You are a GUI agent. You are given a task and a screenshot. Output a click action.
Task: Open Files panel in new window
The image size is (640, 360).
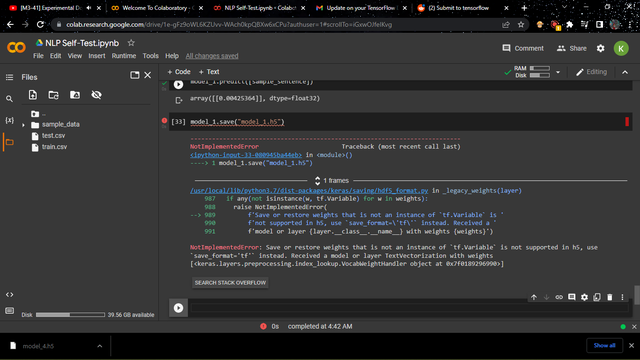tap(135, 75)
